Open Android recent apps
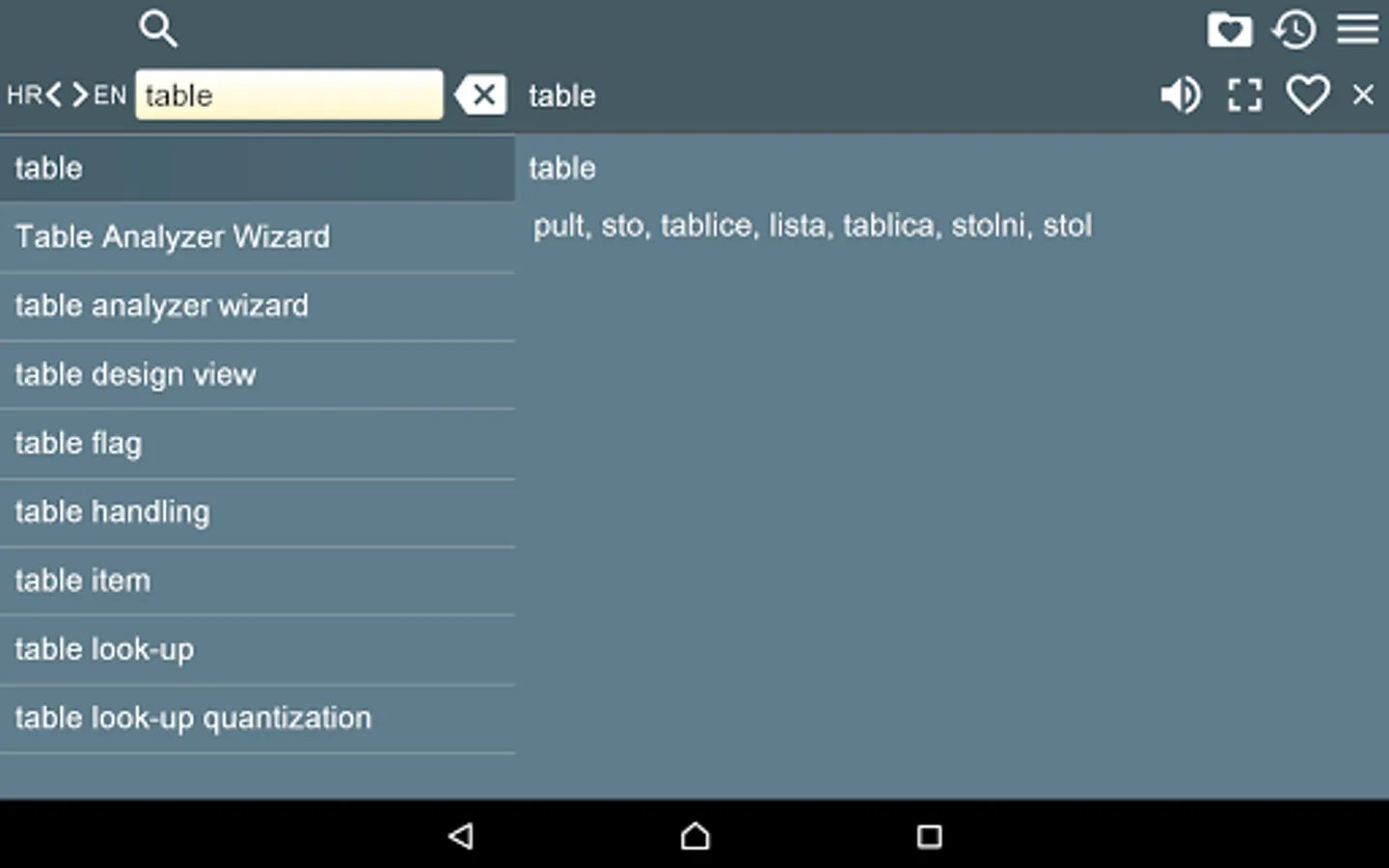 929,835
